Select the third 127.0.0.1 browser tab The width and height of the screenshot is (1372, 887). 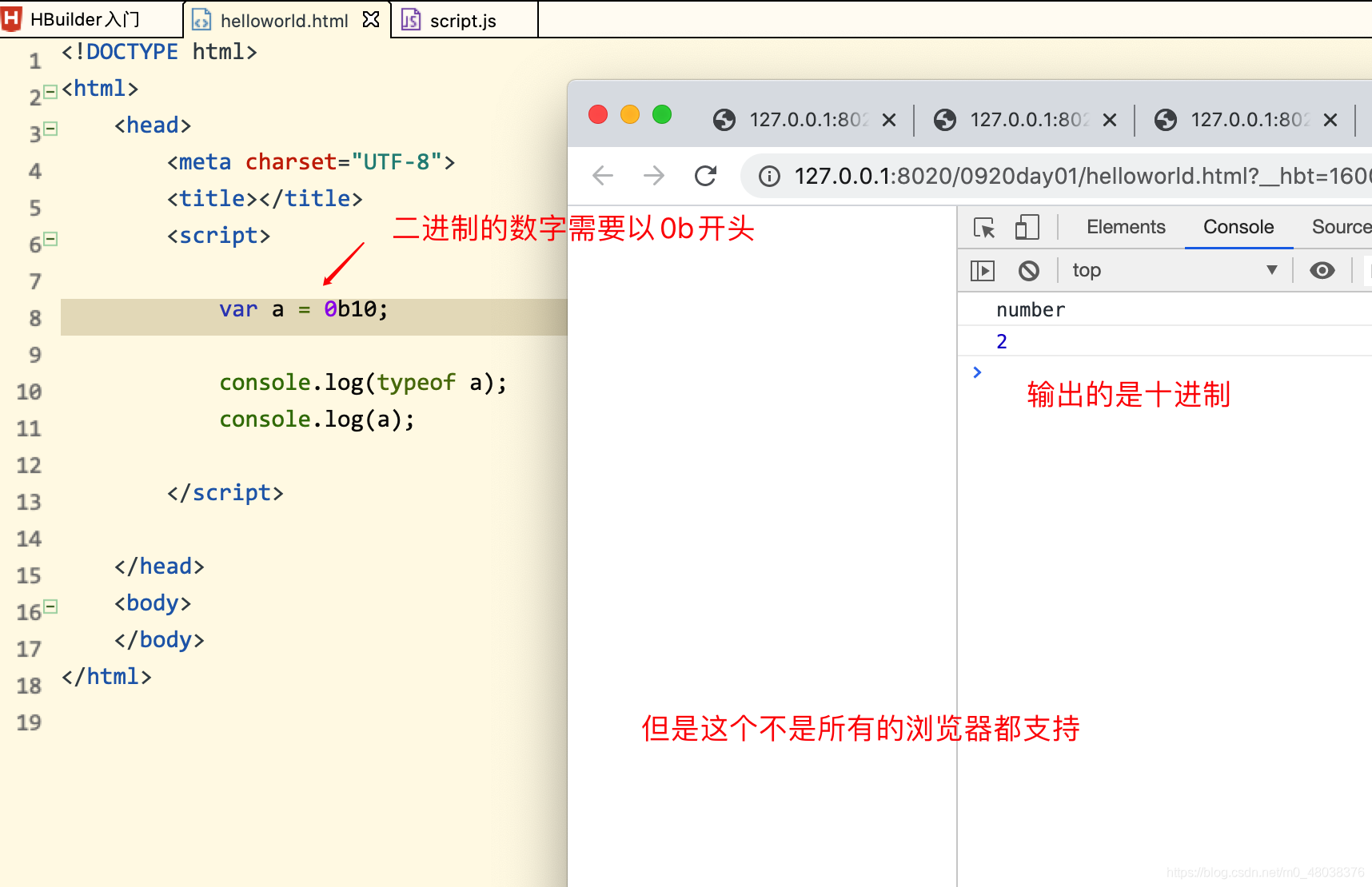tap(1249, 120)
